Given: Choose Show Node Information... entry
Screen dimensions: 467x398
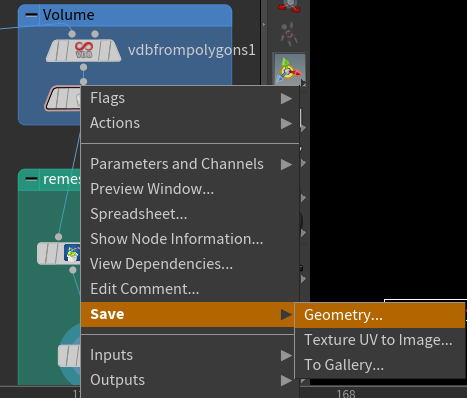Looking at the screenshot, I should coord(190,239).
